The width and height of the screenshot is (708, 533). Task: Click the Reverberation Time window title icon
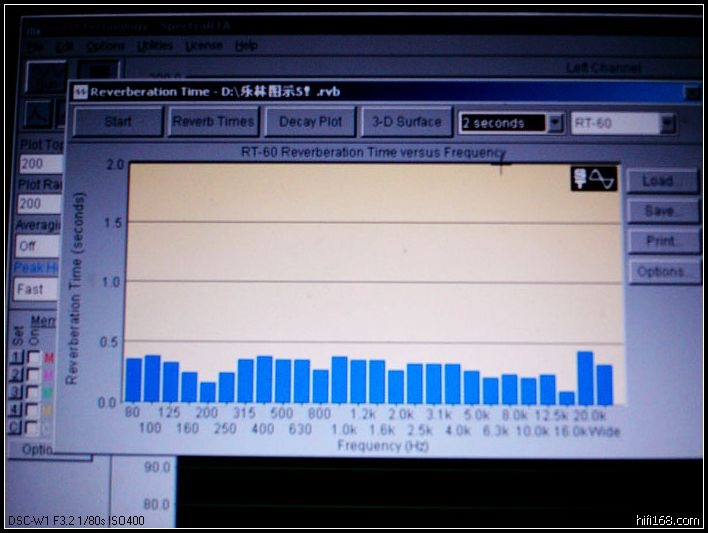79,91
